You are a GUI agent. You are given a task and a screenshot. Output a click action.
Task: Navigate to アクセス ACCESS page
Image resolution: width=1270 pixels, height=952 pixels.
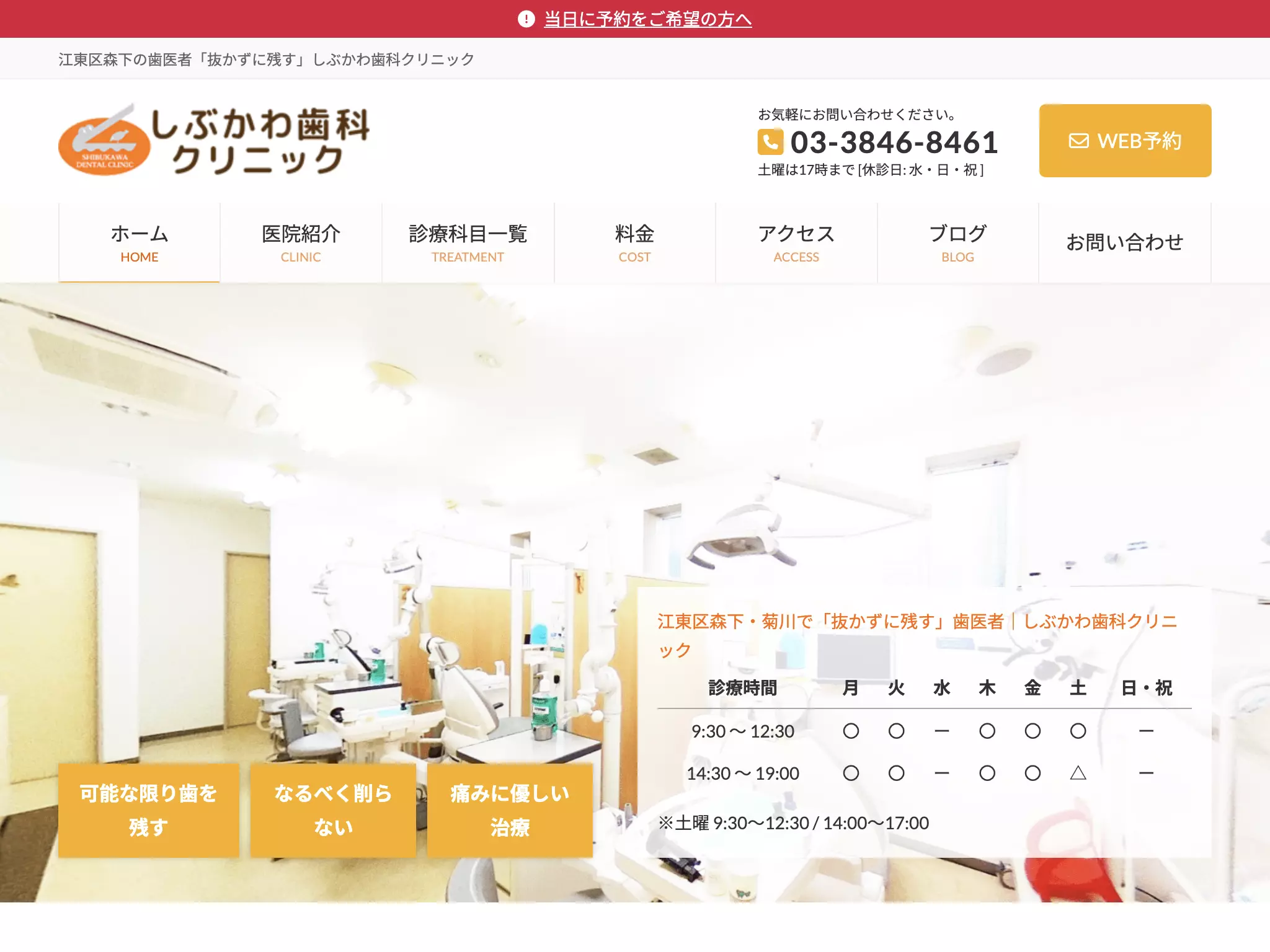(796, 243)
